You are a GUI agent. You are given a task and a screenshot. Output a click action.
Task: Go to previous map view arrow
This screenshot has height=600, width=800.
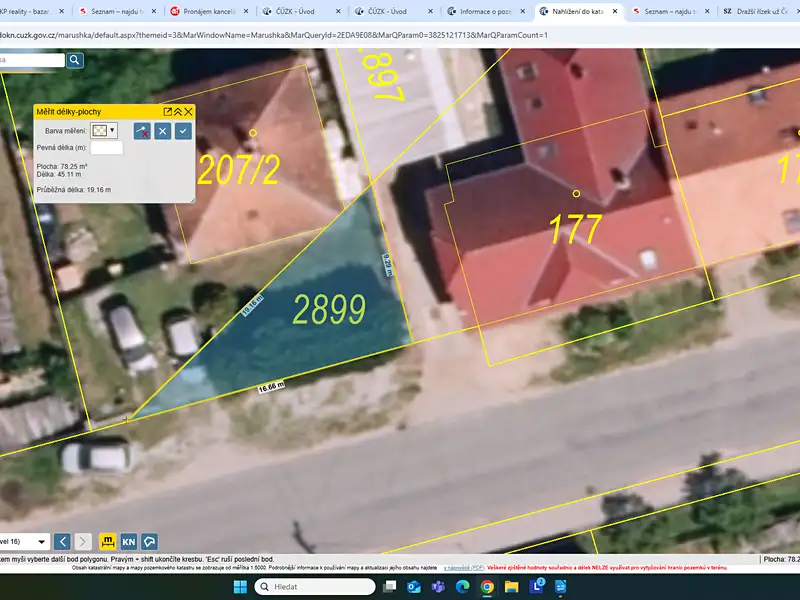pos(62,541)
